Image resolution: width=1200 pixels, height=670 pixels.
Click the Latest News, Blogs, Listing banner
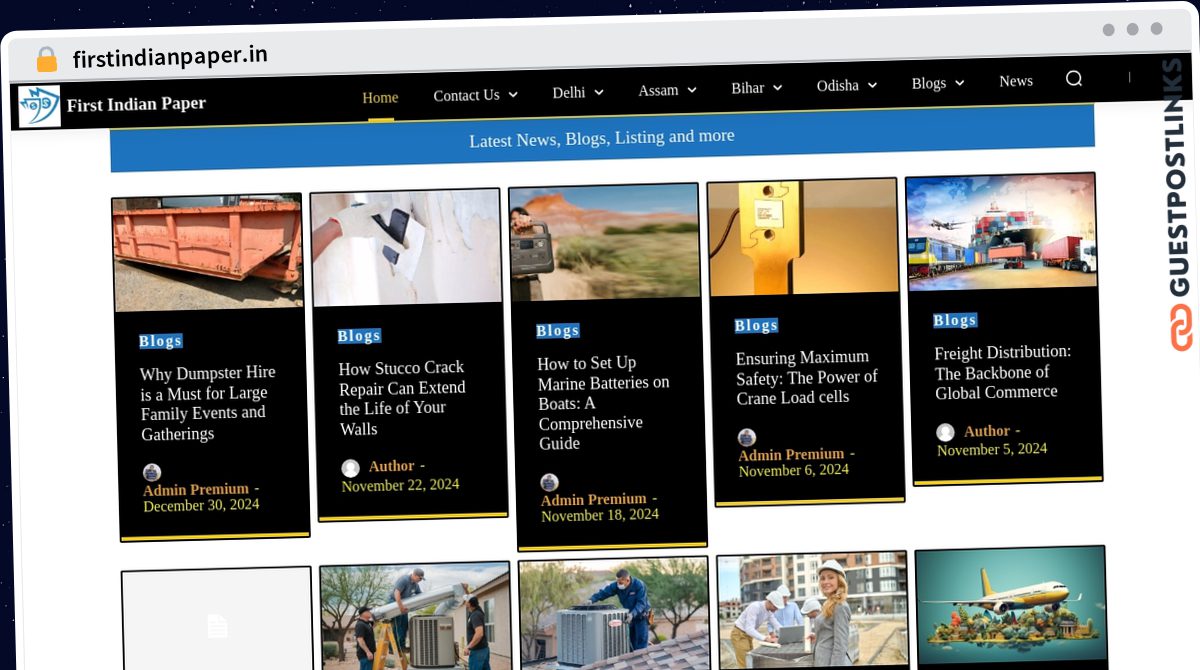[x=602, y=137]
